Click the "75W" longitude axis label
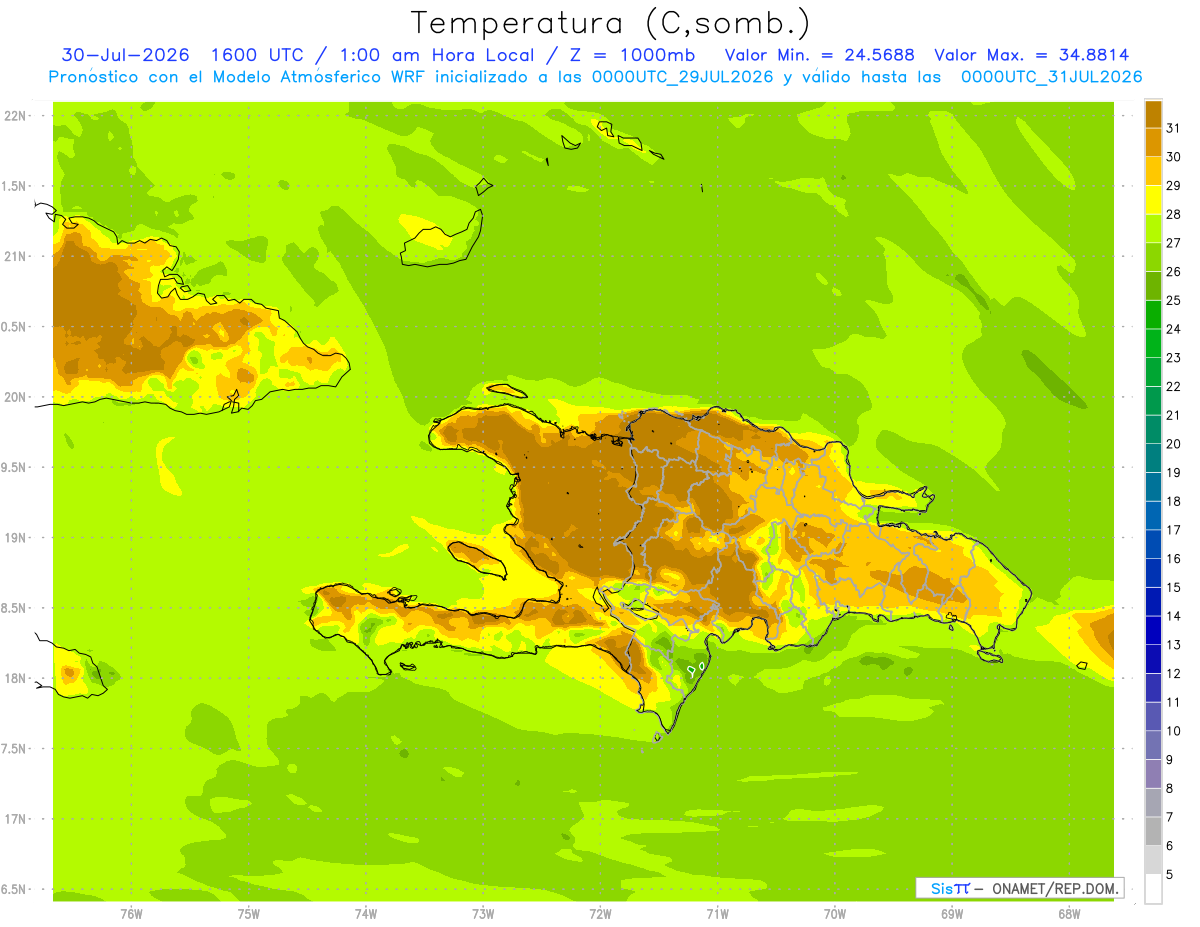 249,913
